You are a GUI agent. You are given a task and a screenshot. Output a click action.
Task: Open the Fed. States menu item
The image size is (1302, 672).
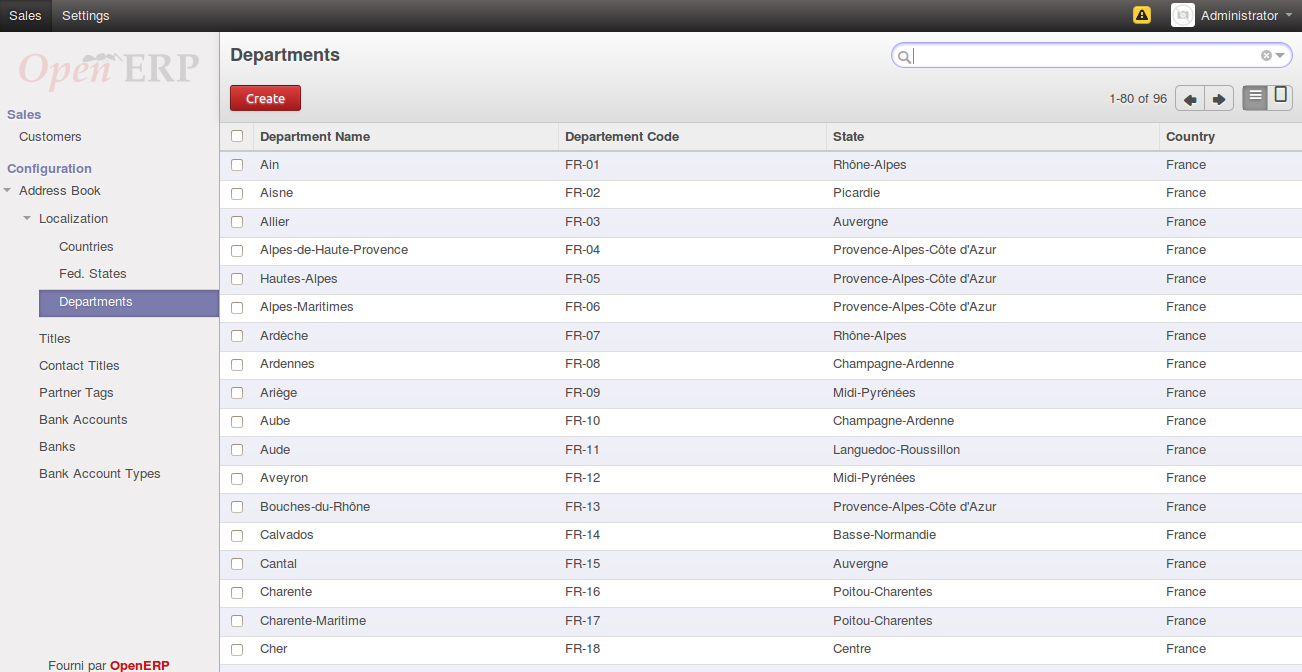coord(92,273)
